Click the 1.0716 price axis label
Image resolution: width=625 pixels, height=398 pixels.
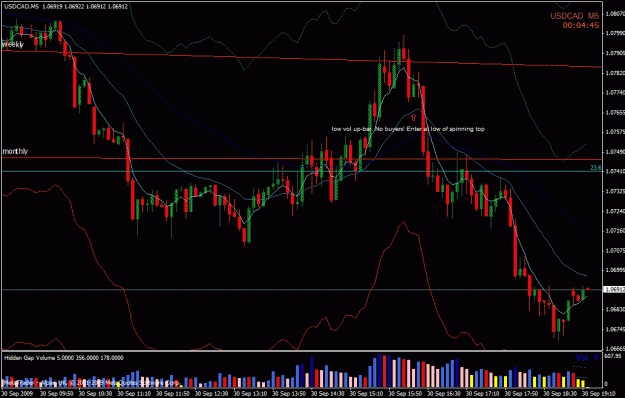[x=615, y=231]
